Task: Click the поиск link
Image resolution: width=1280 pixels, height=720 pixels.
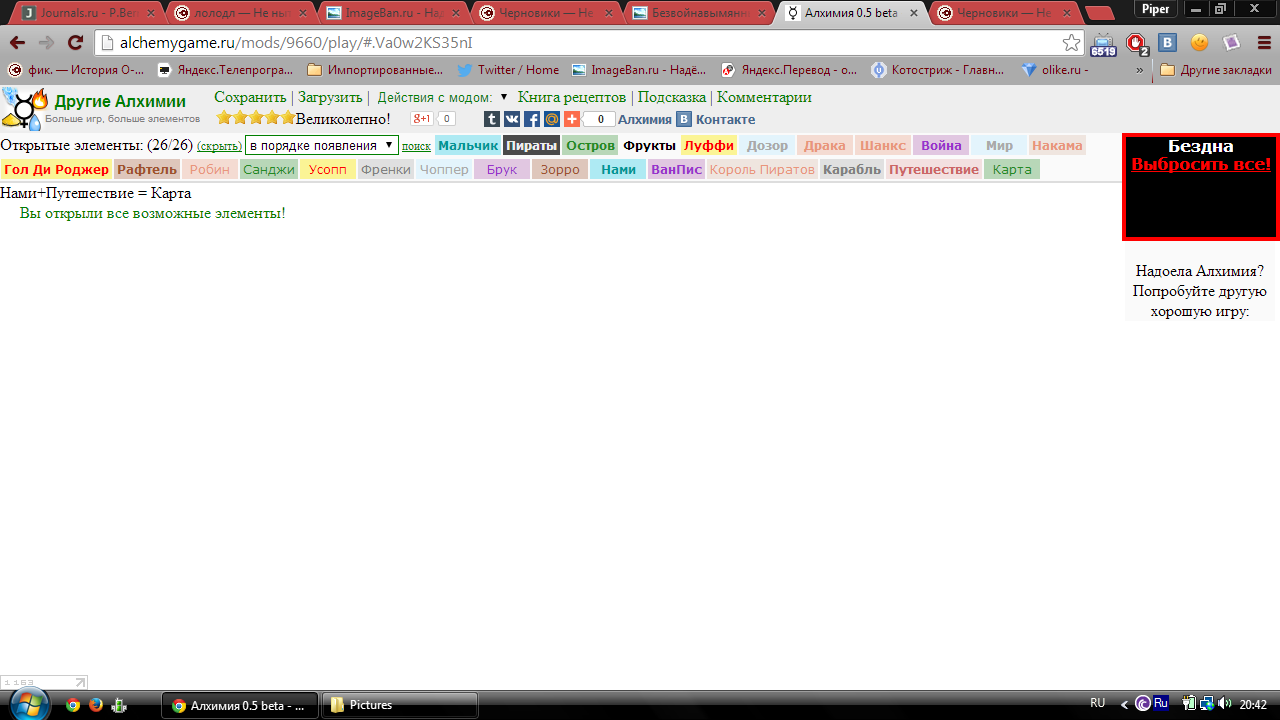Action: pos(416,146)
